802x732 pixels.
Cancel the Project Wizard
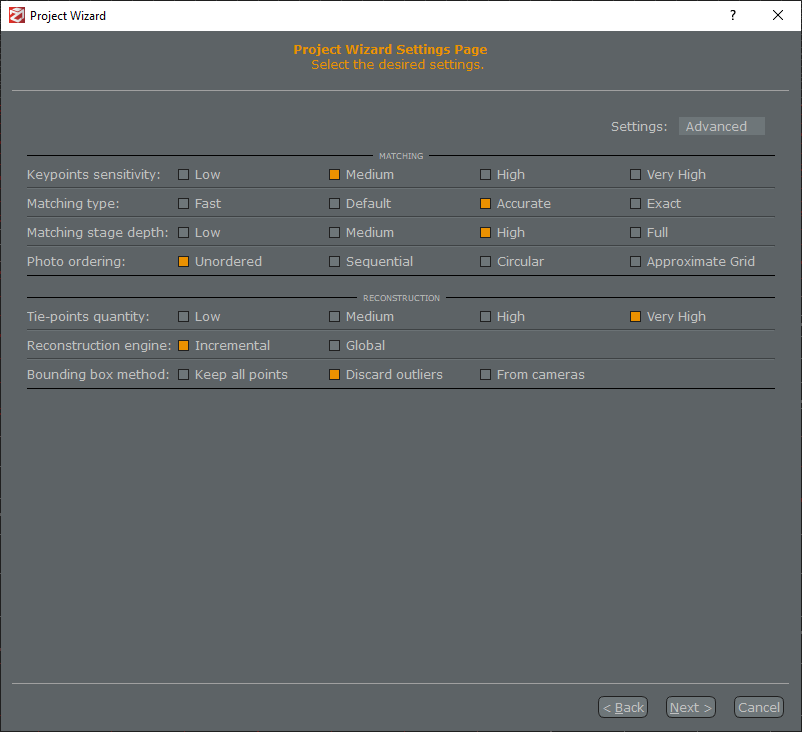[758, 707]
